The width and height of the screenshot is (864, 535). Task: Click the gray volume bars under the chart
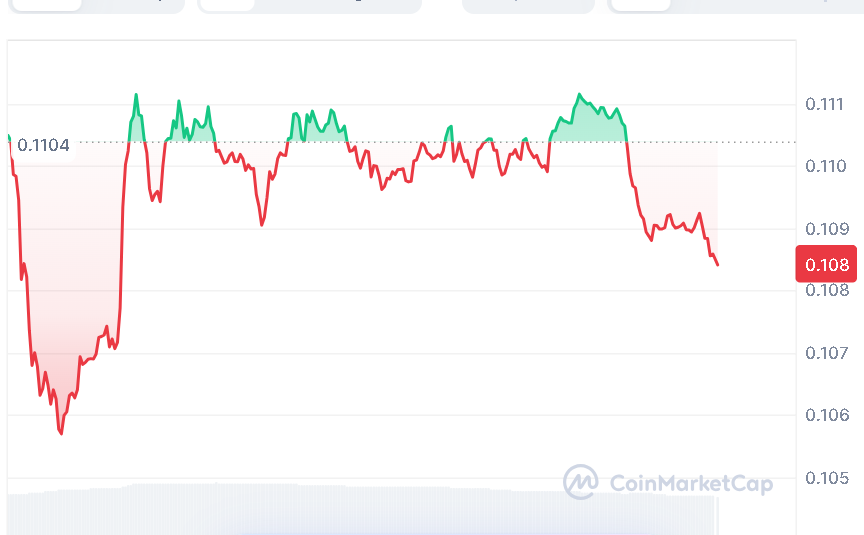(360, 510)
